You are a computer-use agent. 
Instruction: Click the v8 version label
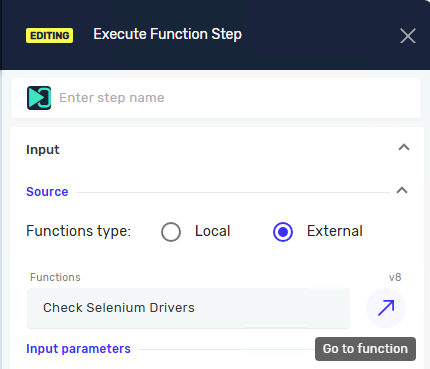[x=395, y=277]
